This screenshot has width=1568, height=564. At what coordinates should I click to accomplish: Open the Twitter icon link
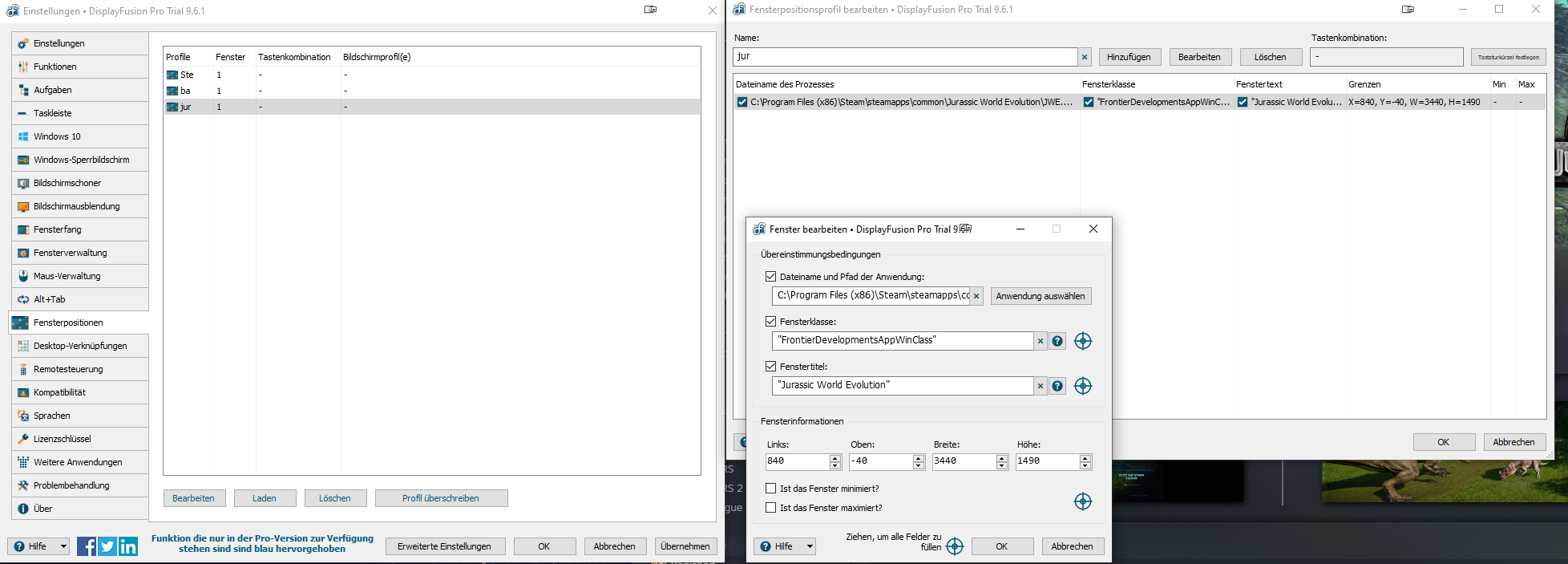click(107, 546)
